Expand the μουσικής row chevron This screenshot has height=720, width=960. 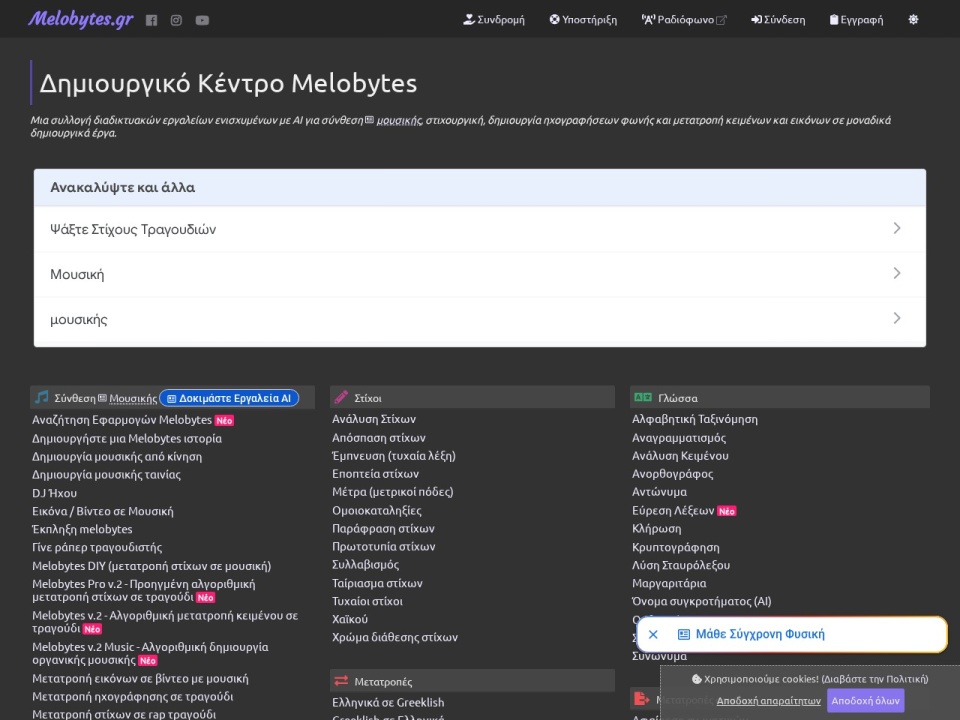(897, 318)
